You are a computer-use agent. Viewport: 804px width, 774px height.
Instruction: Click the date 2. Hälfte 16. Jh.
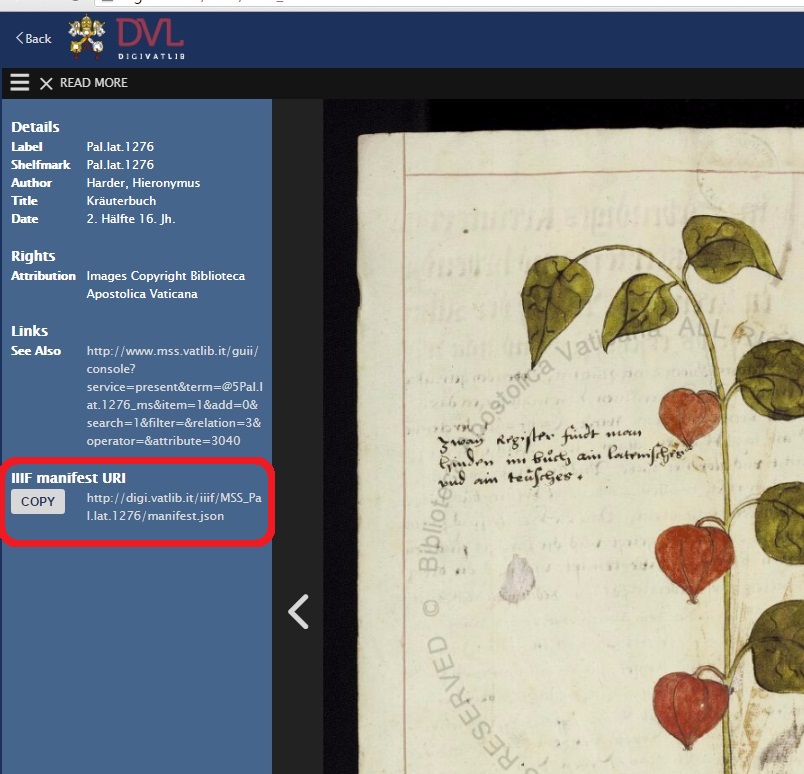(131, 219)
